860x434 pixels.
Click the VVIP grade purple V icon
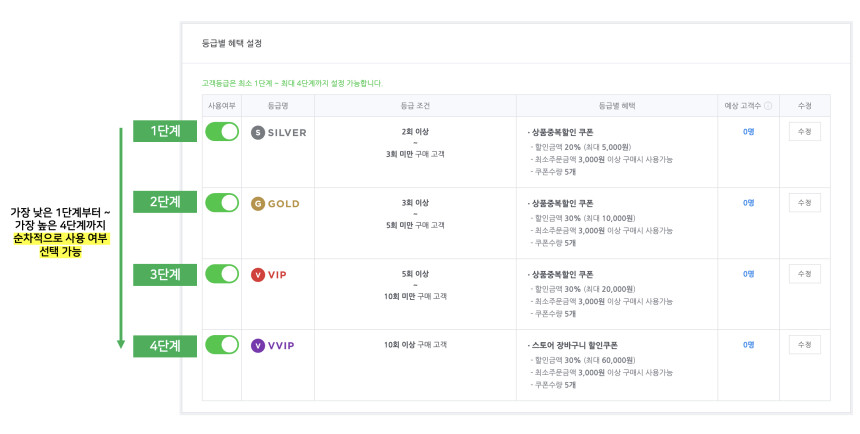pyautogui.click(x=258, y=345)
